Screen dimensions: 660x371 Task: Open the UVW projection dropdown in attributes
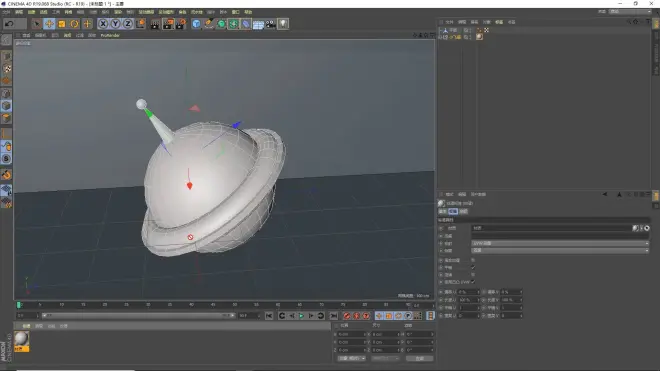[x=560, y=243]
